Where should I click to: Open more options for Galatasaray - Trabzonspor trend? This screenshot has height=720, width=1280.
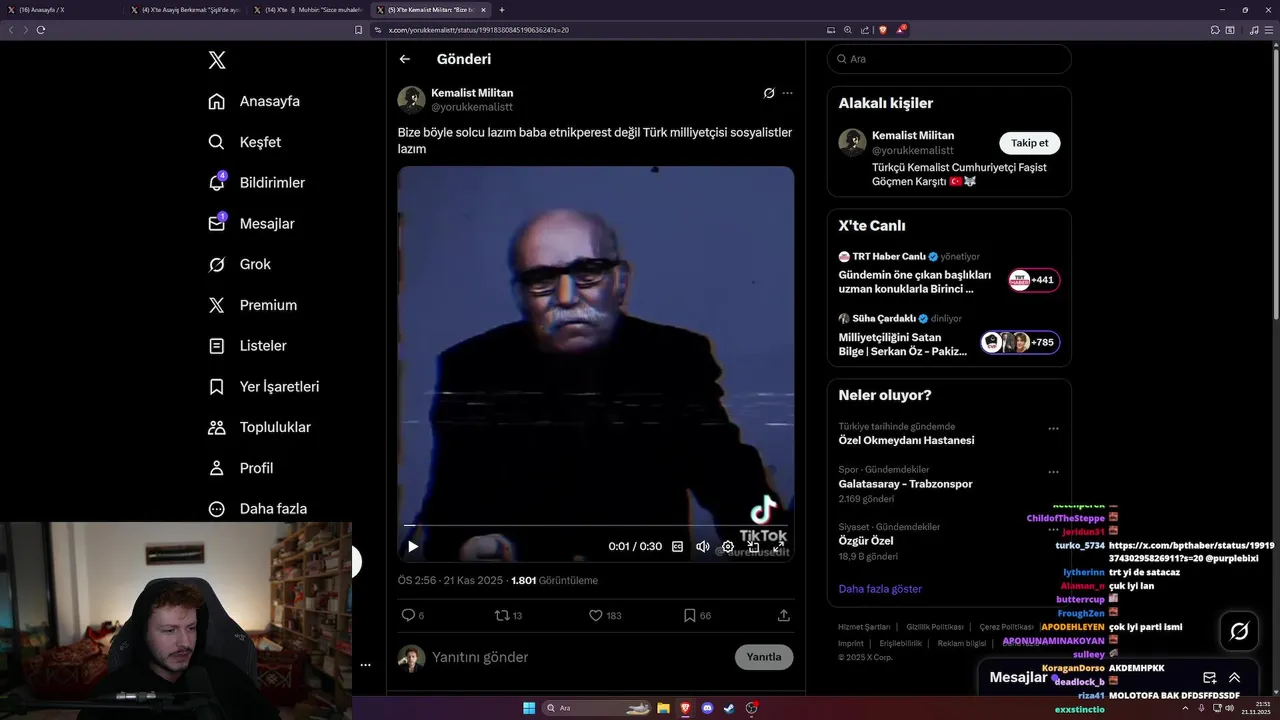point(1053,472)
